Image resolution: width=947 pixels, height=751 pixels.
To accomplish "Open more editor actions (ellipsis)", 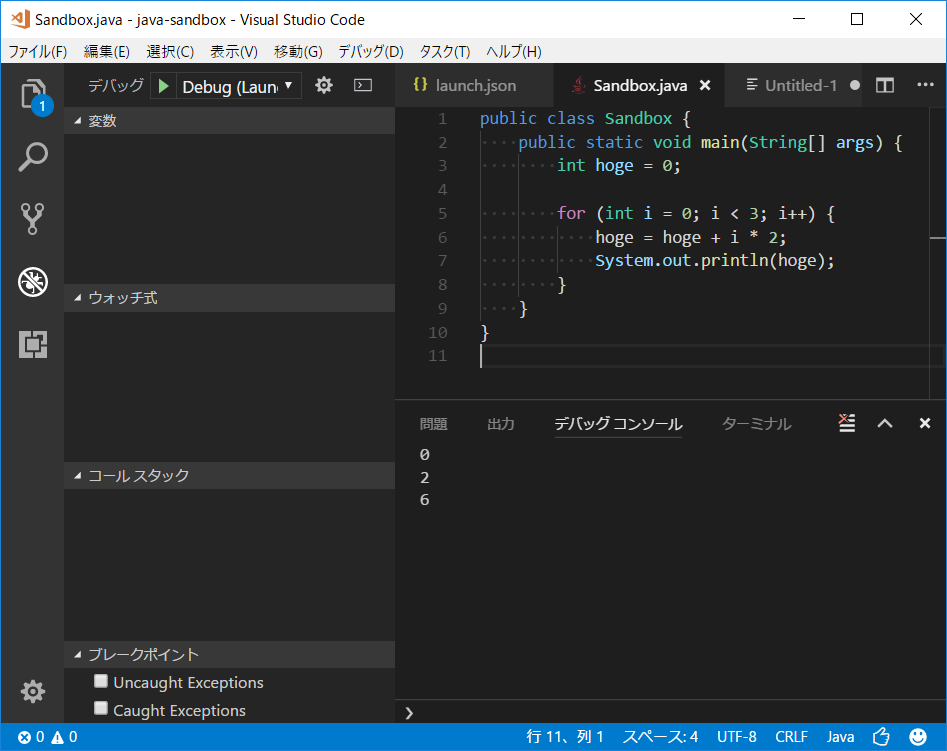I will coord(925,85).
